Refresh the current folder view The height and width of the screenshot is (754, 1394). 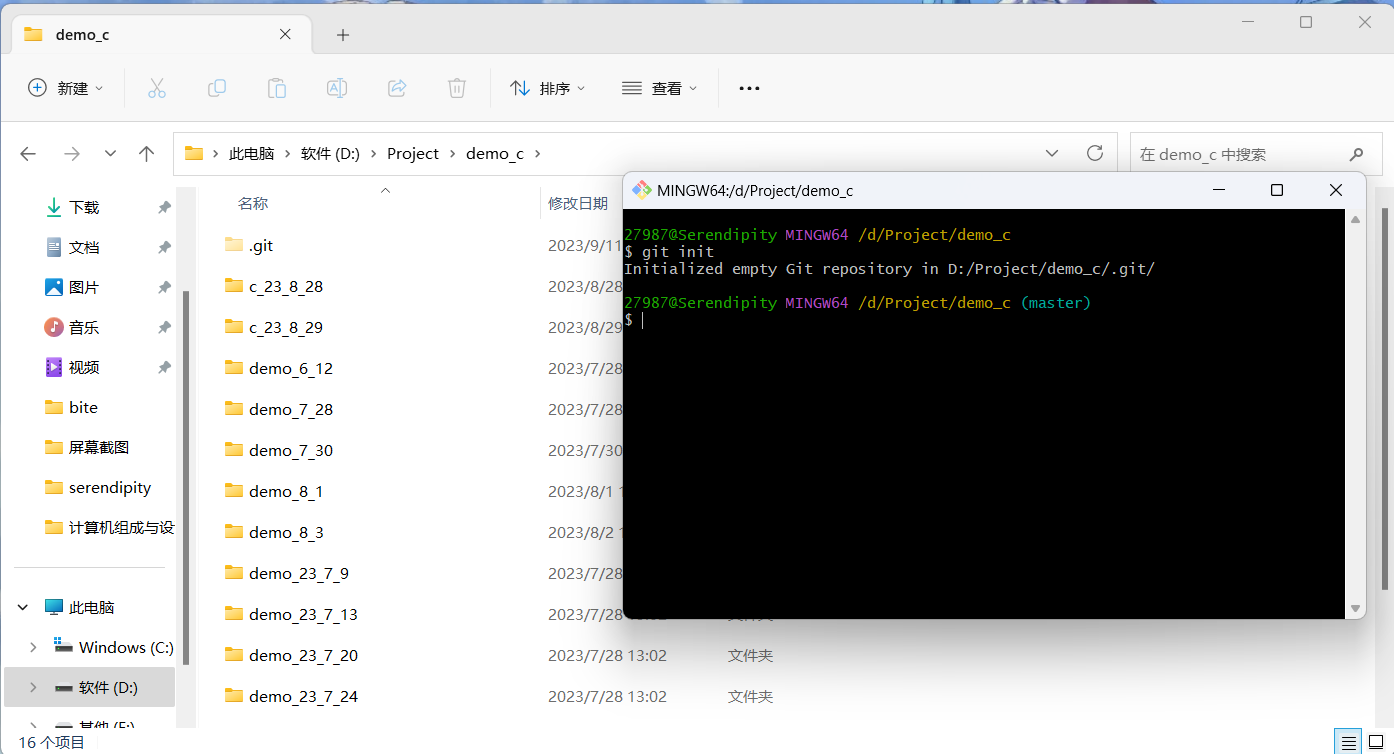click(1095, 153)
